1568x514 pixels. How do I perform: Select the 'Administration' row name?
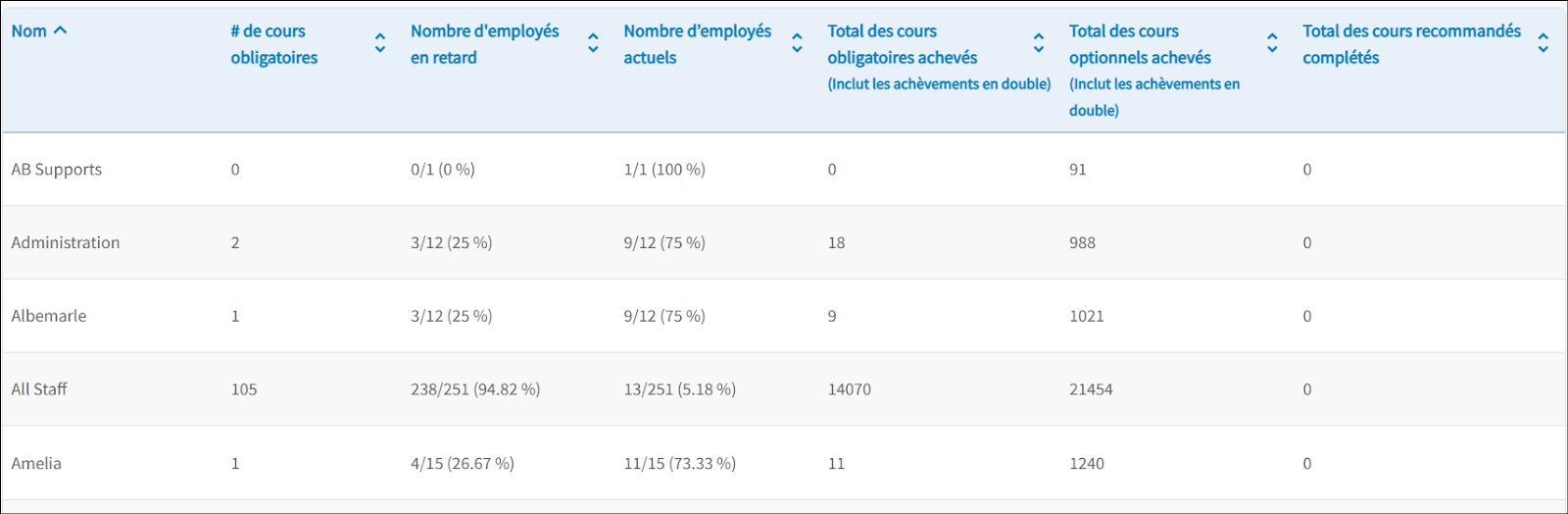tap(66, 243)
